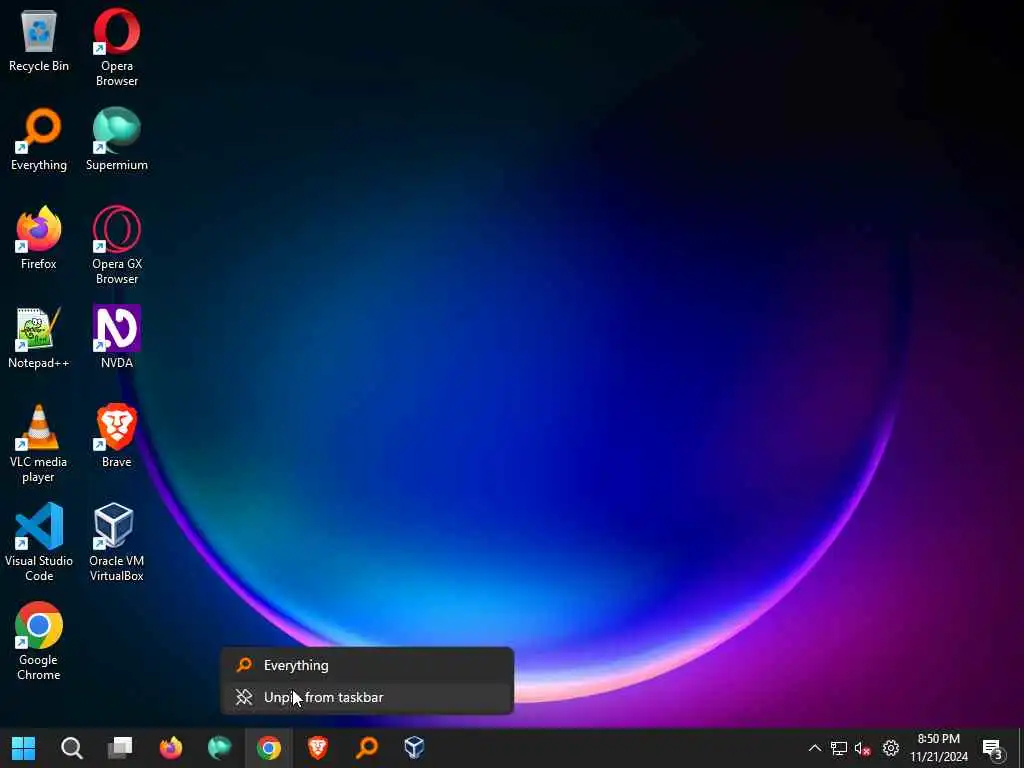Viewport: 1024px width, 768px height.
Task: Select the Firefox desktop shortcut
Action: [39, 238]
